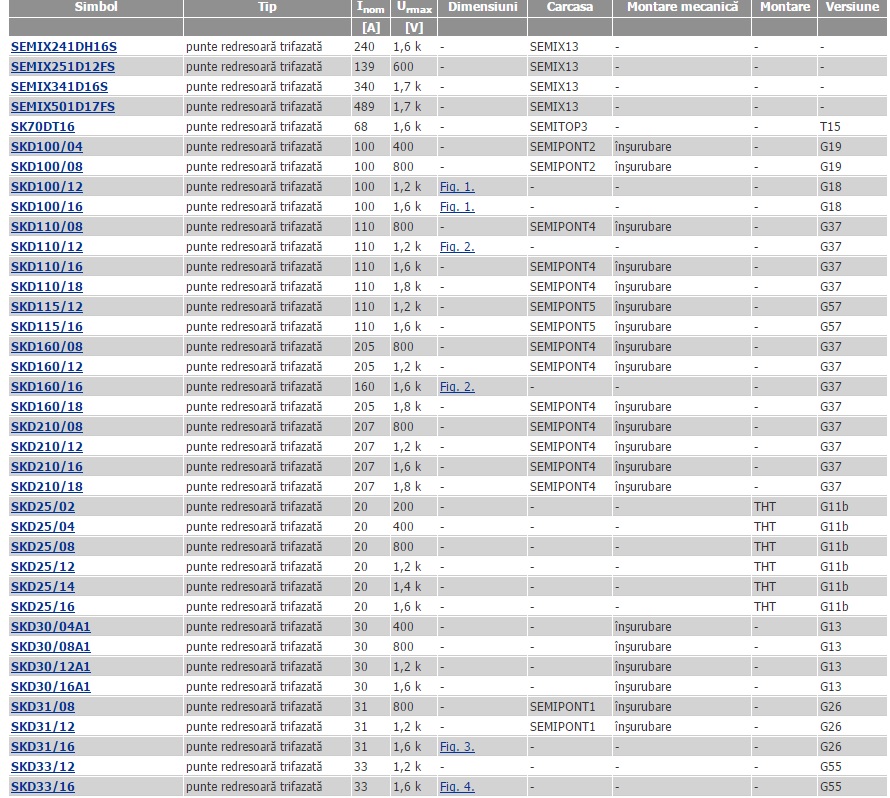Open the SKD210/12 product link
The height and width of the screenshot is (798, 890).
click(x=47, y=447)
